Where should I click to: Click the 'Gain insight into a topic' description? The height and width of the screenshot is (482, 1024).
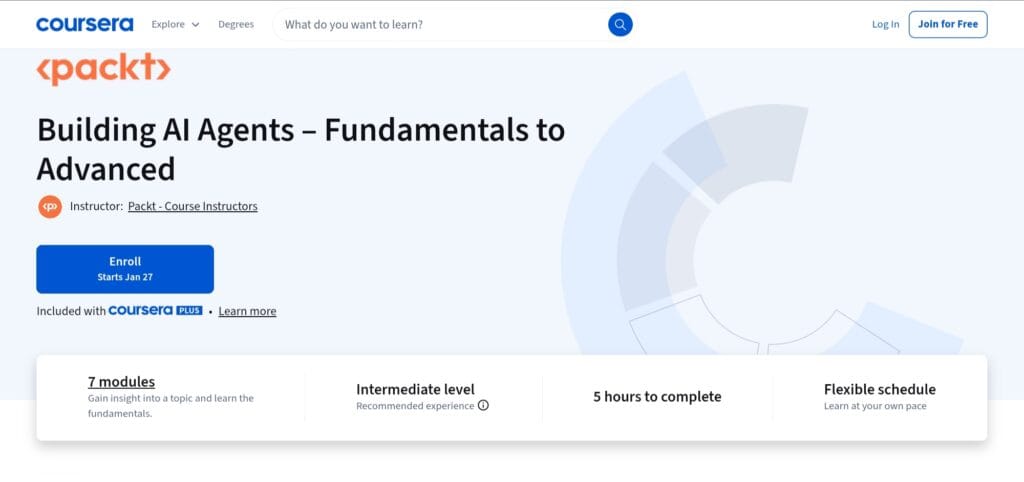pos(170,406)
